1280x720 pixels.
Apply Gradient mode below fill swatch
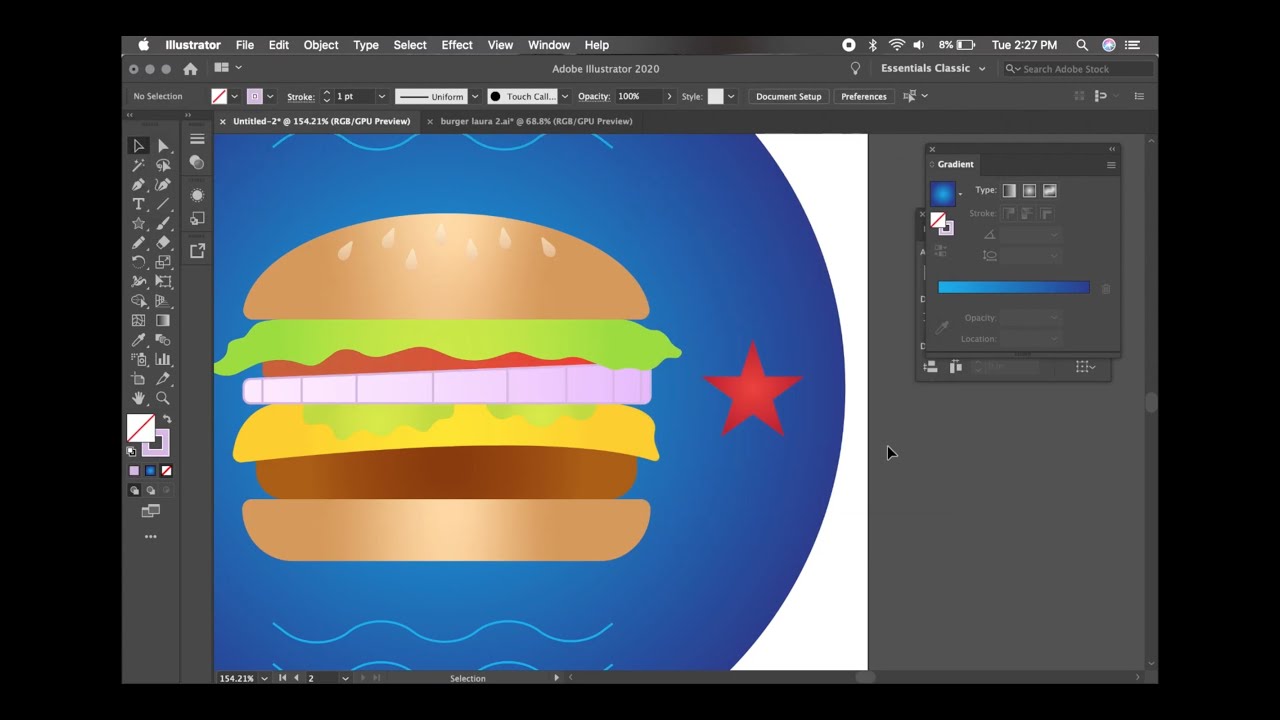(x=150, y=471)
